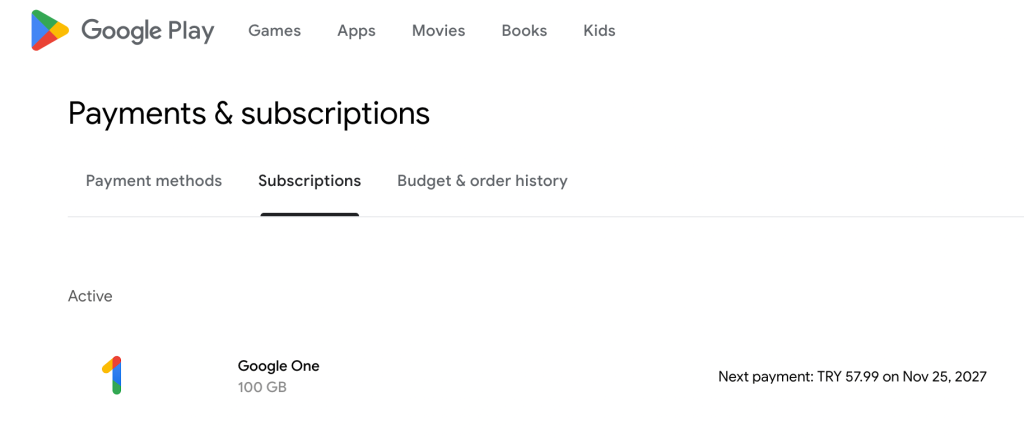Click the Payments & subscriptions page heading
The width and height of the screenshot is (1024, 438).
(248, 113)
